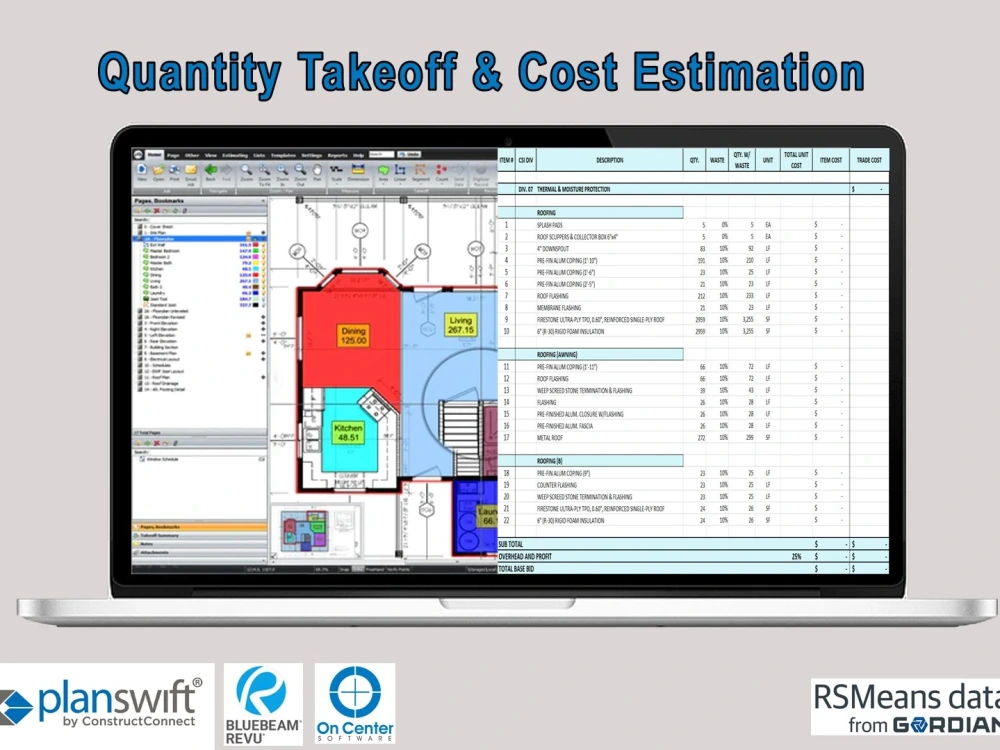
Task: Click red X delete in Pages toolbar
Action: coord(157,210)
